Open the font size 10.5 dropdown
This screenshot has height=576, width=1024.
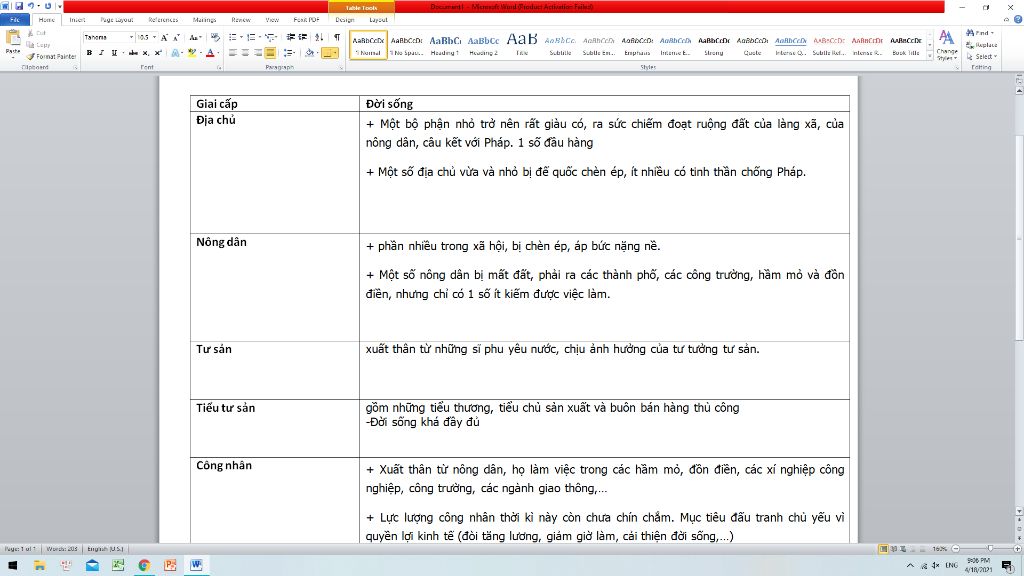pyautogui.click(x=154, y=37)
